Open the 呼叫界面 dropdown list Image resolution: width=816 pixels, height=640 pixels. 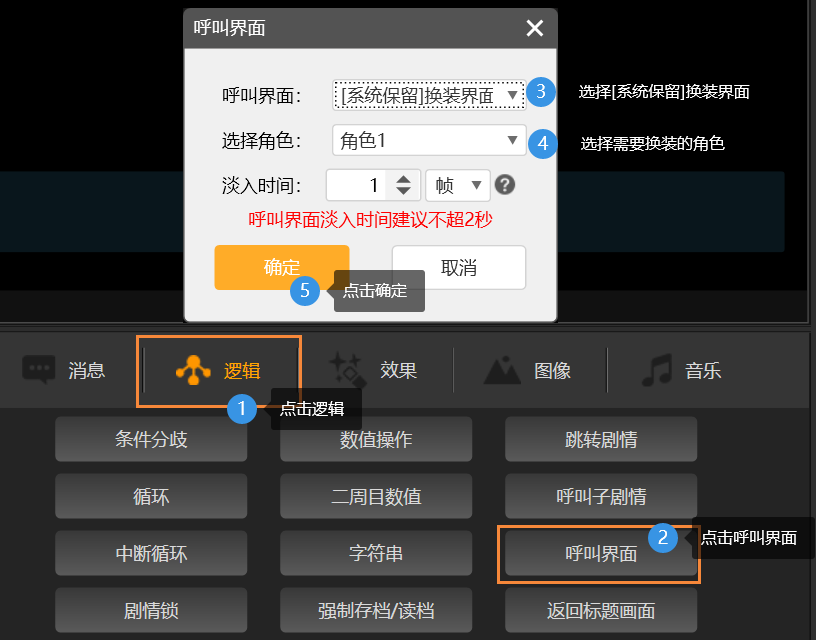pyautogui.click(x=428, y=95)
